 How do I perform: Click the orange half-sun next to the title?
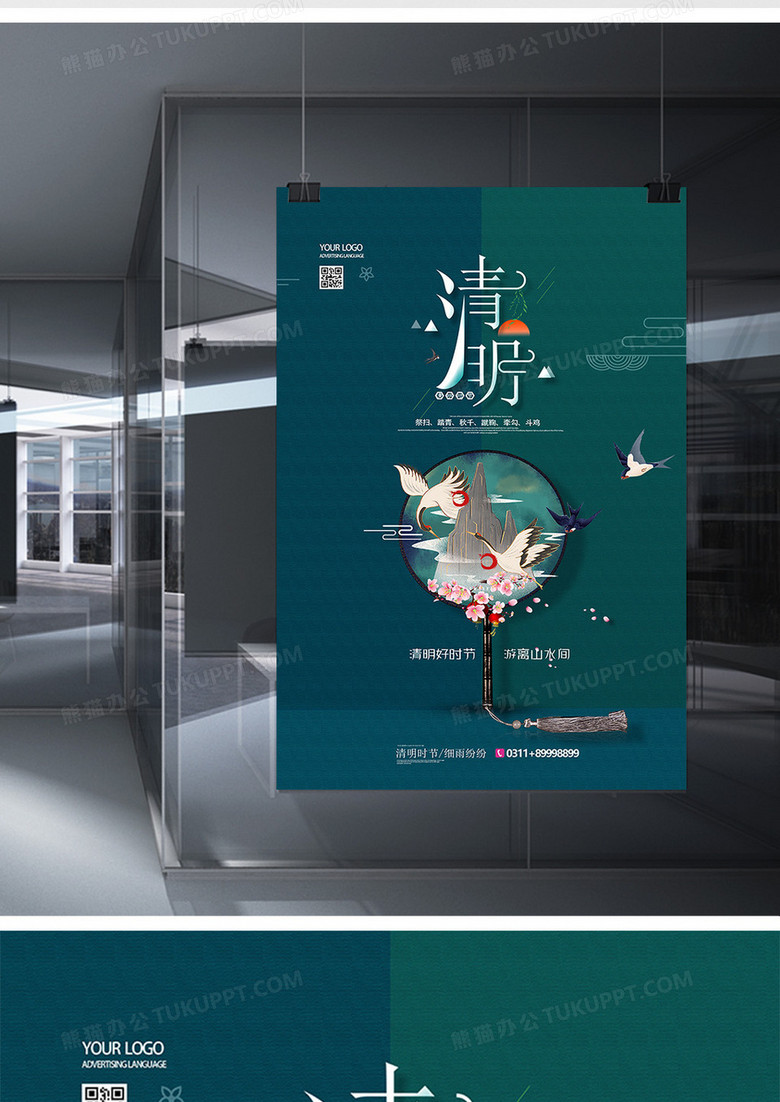coord(514,326)
